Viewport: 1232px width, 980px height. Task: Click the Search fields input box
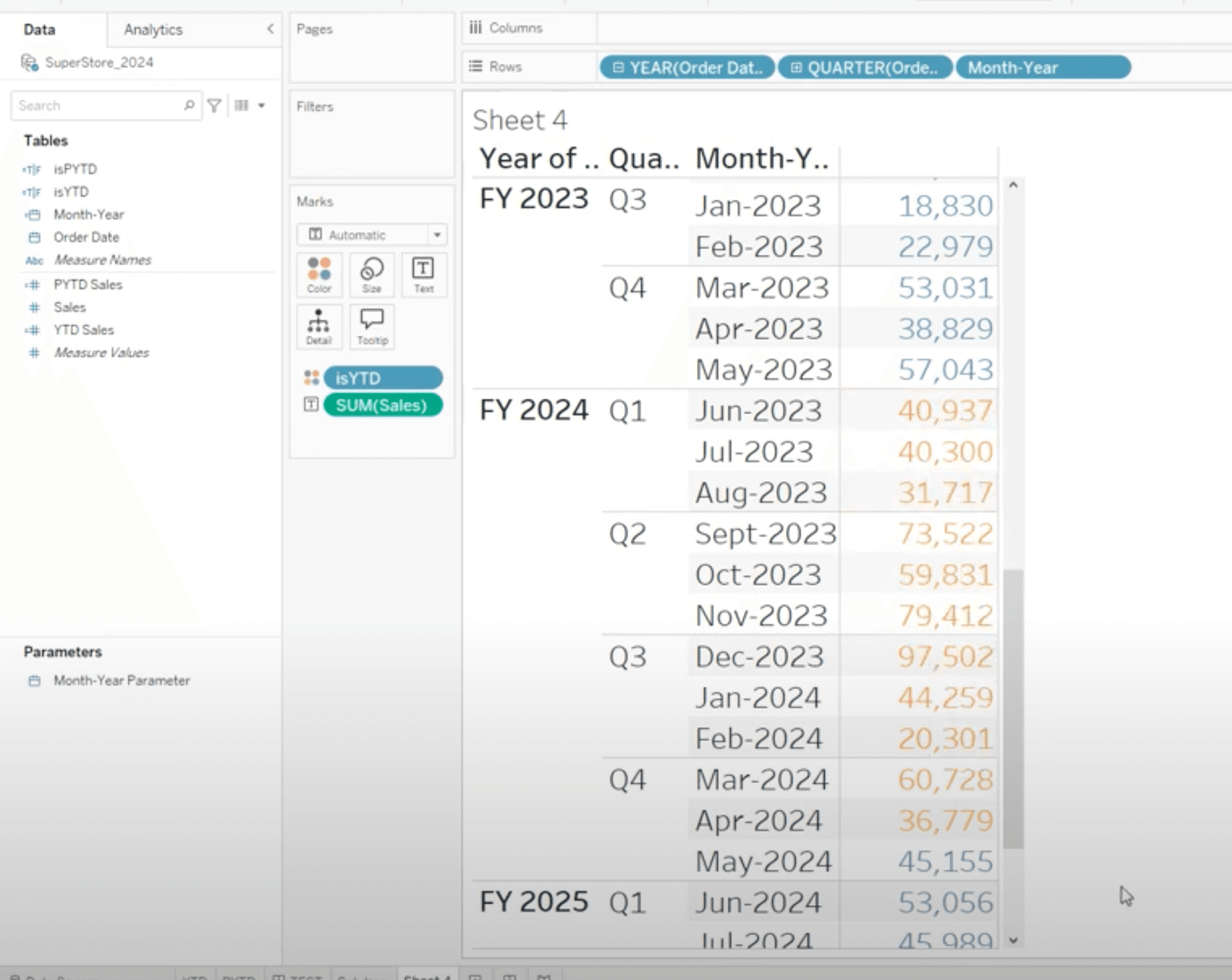coord(98,106)
